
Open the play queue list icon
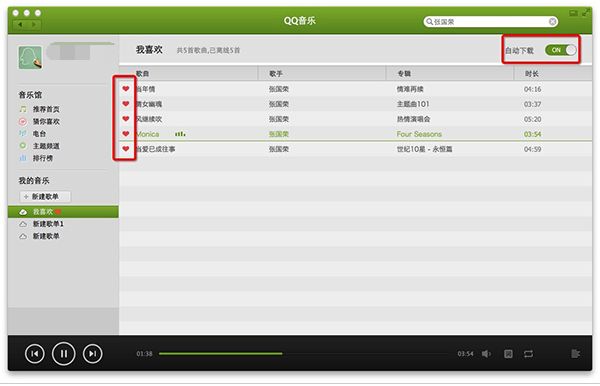coord(575,354)
